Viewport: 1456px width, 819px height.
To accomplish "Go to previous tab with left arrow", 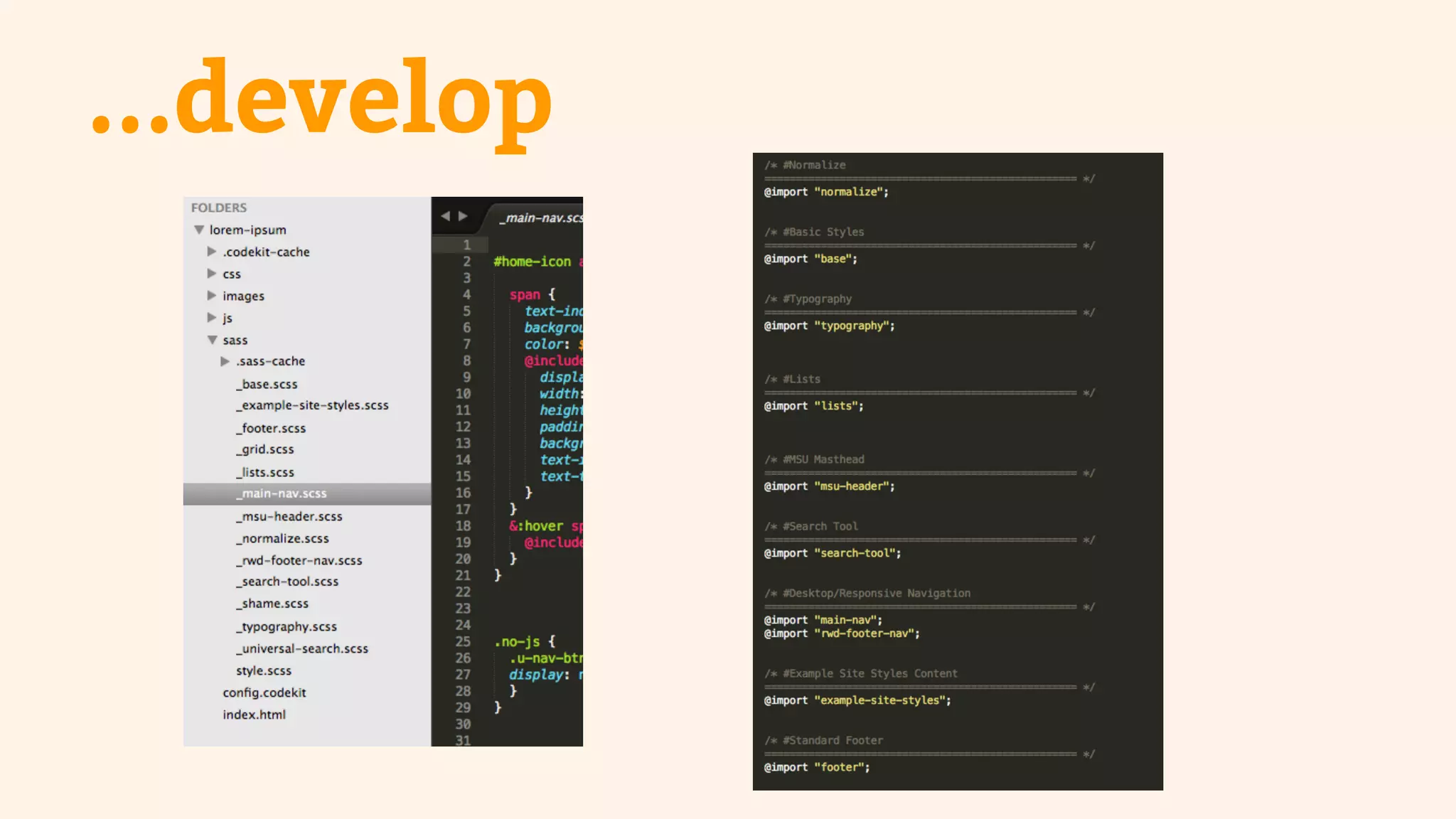I will click(445, 216).
